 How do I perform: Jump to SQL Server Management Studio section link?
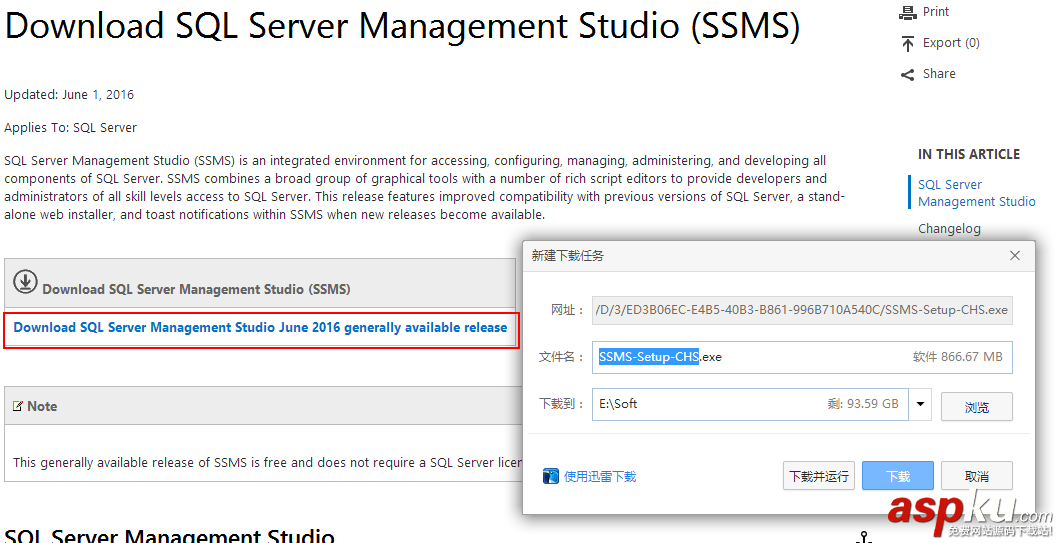coord(976,193)
